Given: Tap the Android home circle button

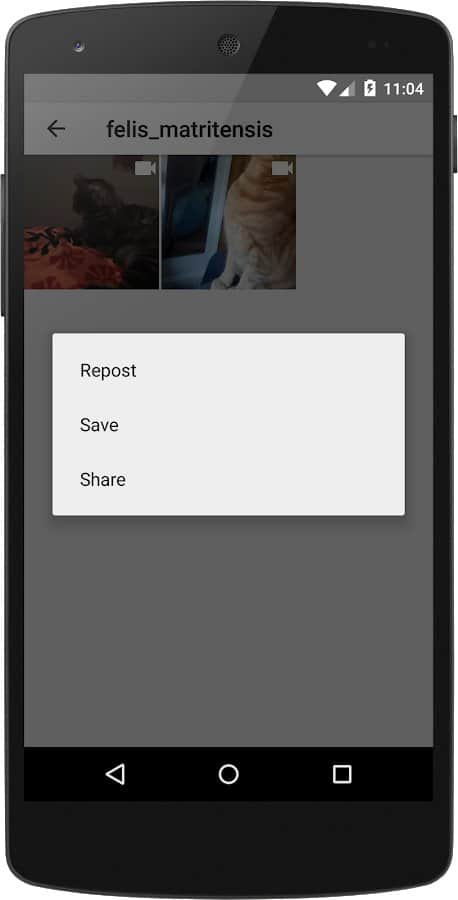Looking at the screenshot, I should click(228, 774).
